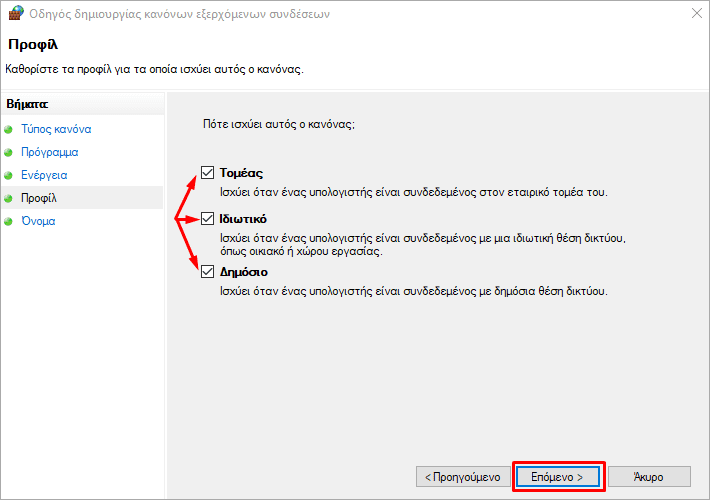
Task: Toggle the Δημόσιο profile checkbox
Action: tap(207, 272)
